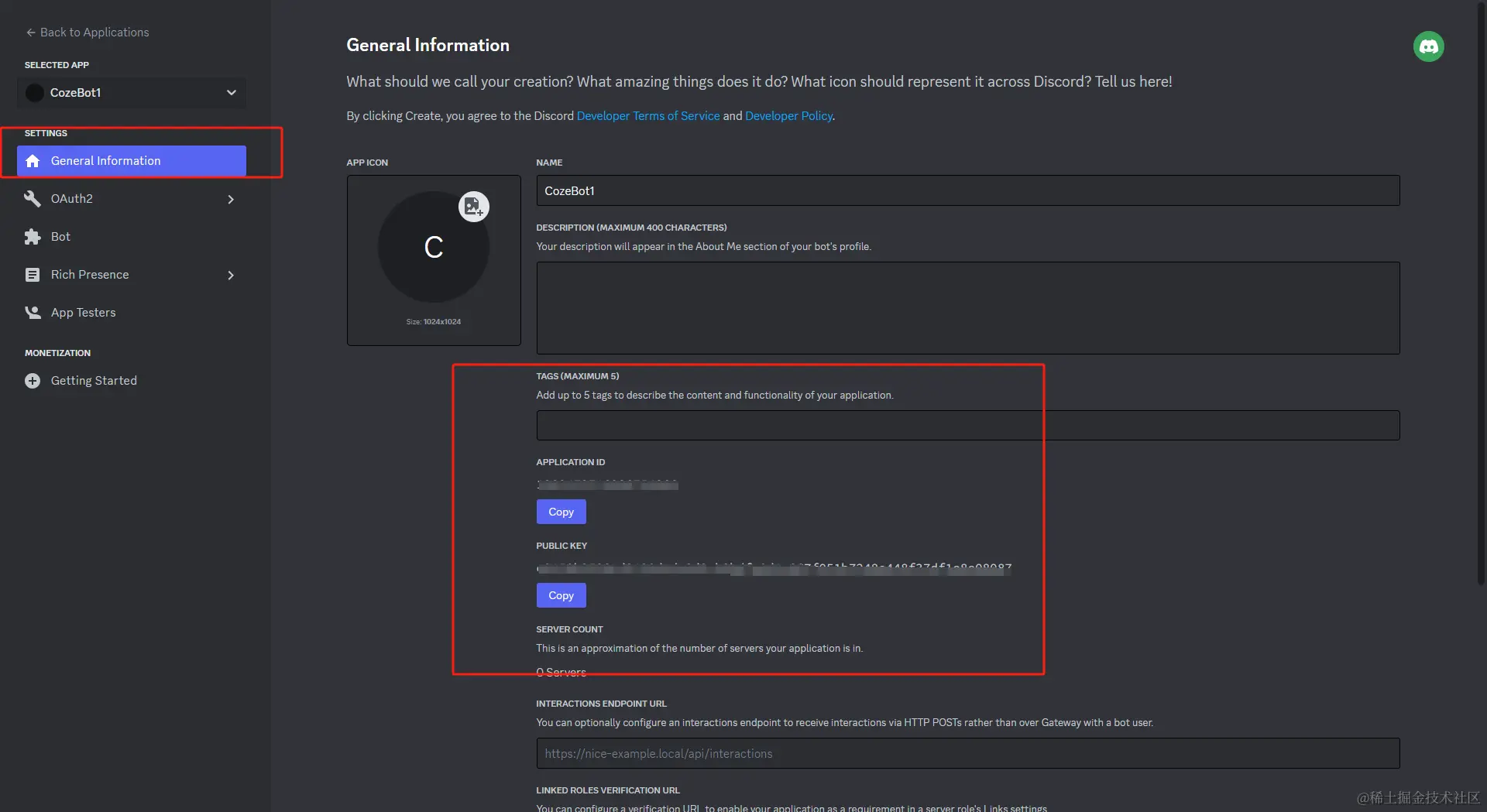Go back to Applications
Screen dimensions: 1487x812
(x=88, y=33)
